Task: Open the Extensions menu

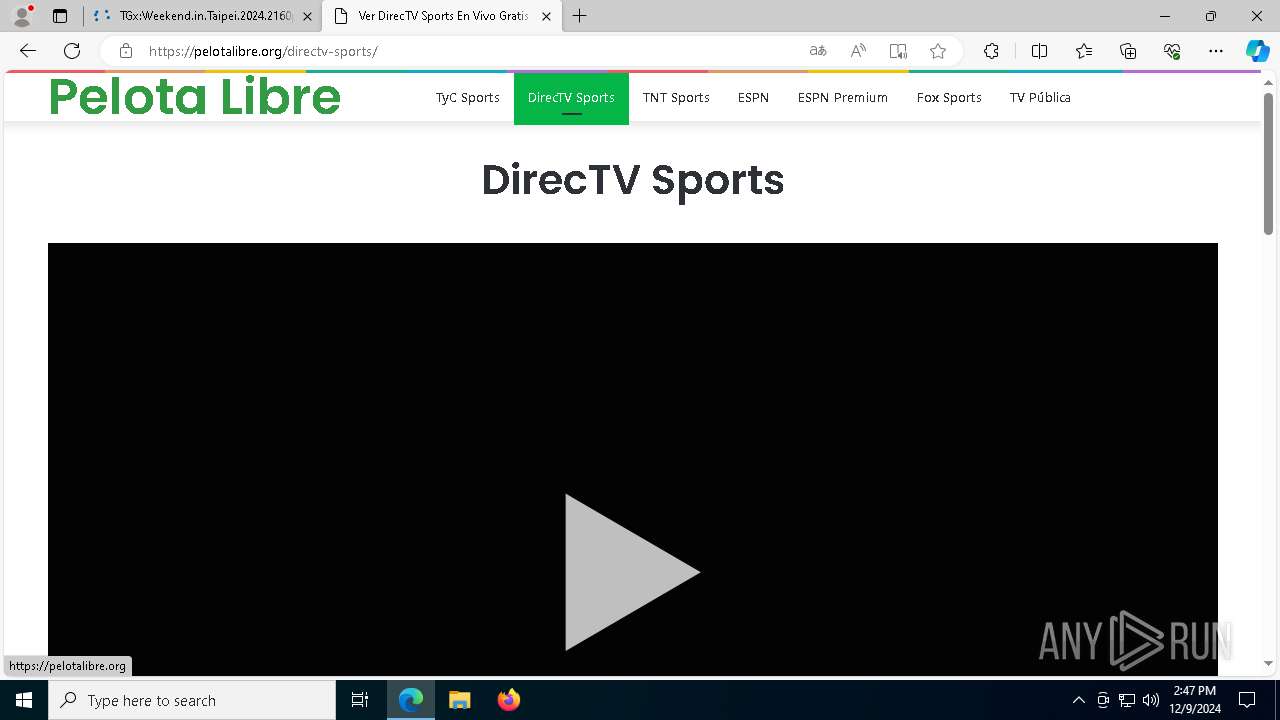Action: tap(991, 51)
